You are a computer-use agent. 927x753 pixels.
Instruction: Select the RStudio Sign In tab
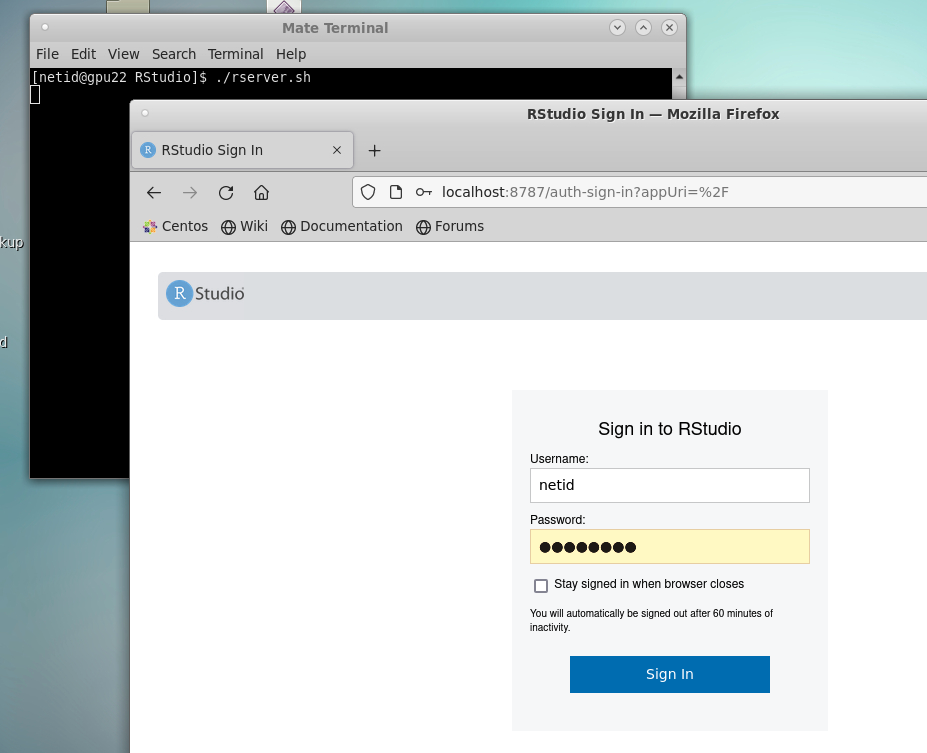[x=242, y=150]
